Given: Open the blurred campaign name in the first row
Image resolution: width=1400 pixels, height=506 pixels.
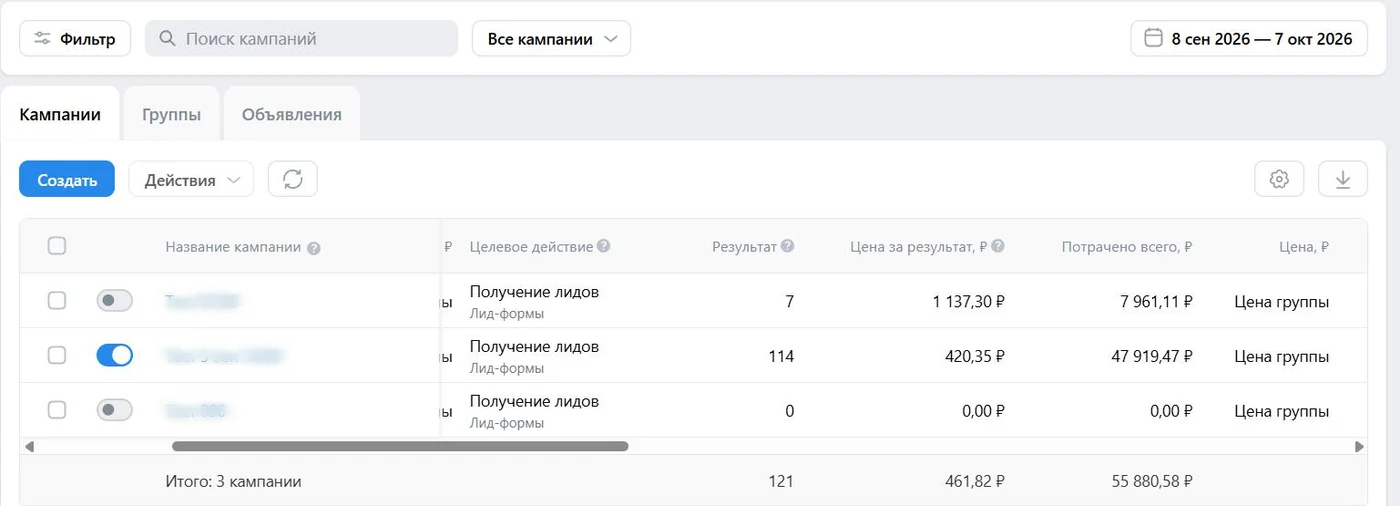Looking at the screenshot, I should [203, 300].
